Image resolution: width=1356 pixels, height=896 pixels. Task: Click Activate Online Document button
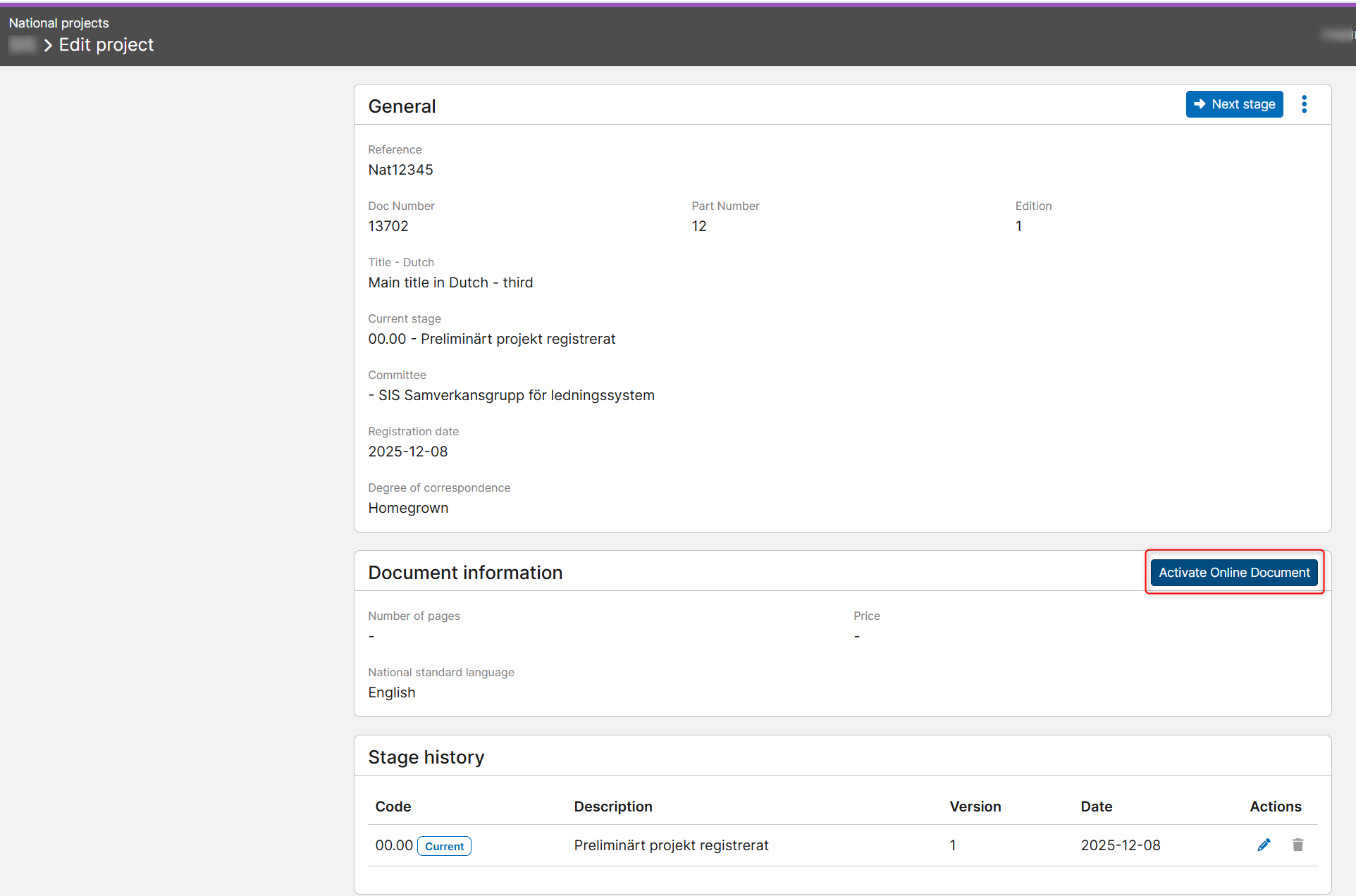pos(1233,573)
